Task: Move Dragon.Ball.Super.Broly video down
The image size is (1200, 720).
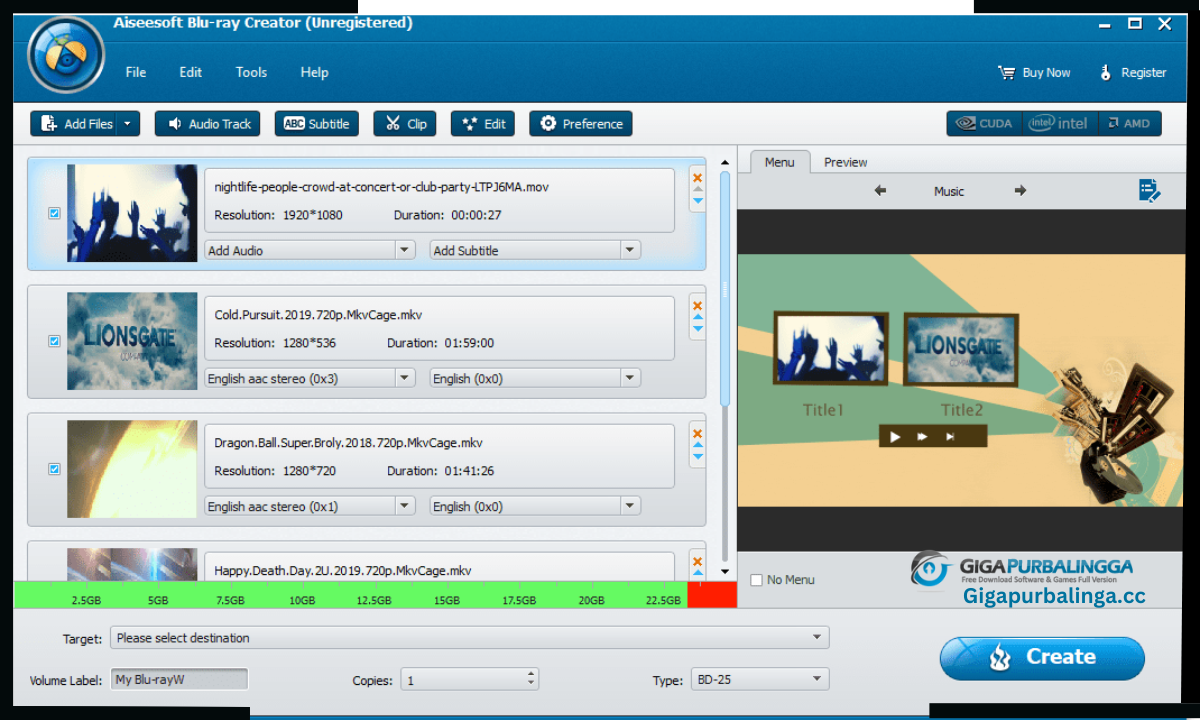Action: coord(698,457)
